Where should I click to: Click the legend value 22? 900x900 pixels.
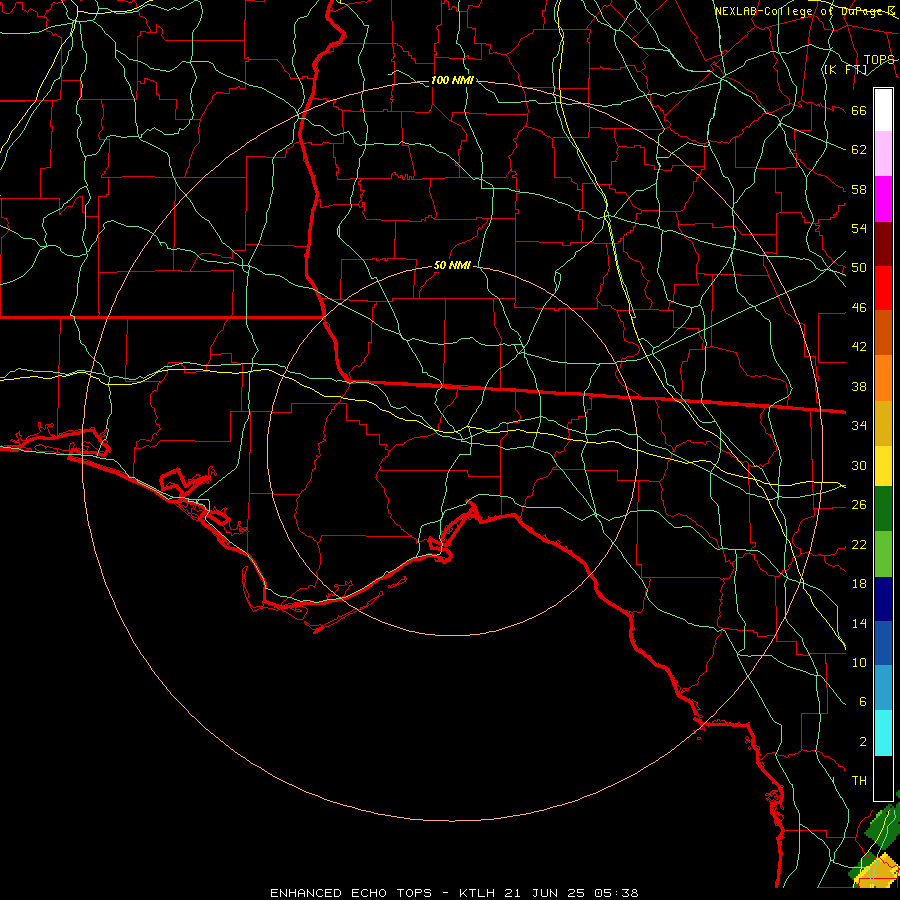[x=859, y=544]
